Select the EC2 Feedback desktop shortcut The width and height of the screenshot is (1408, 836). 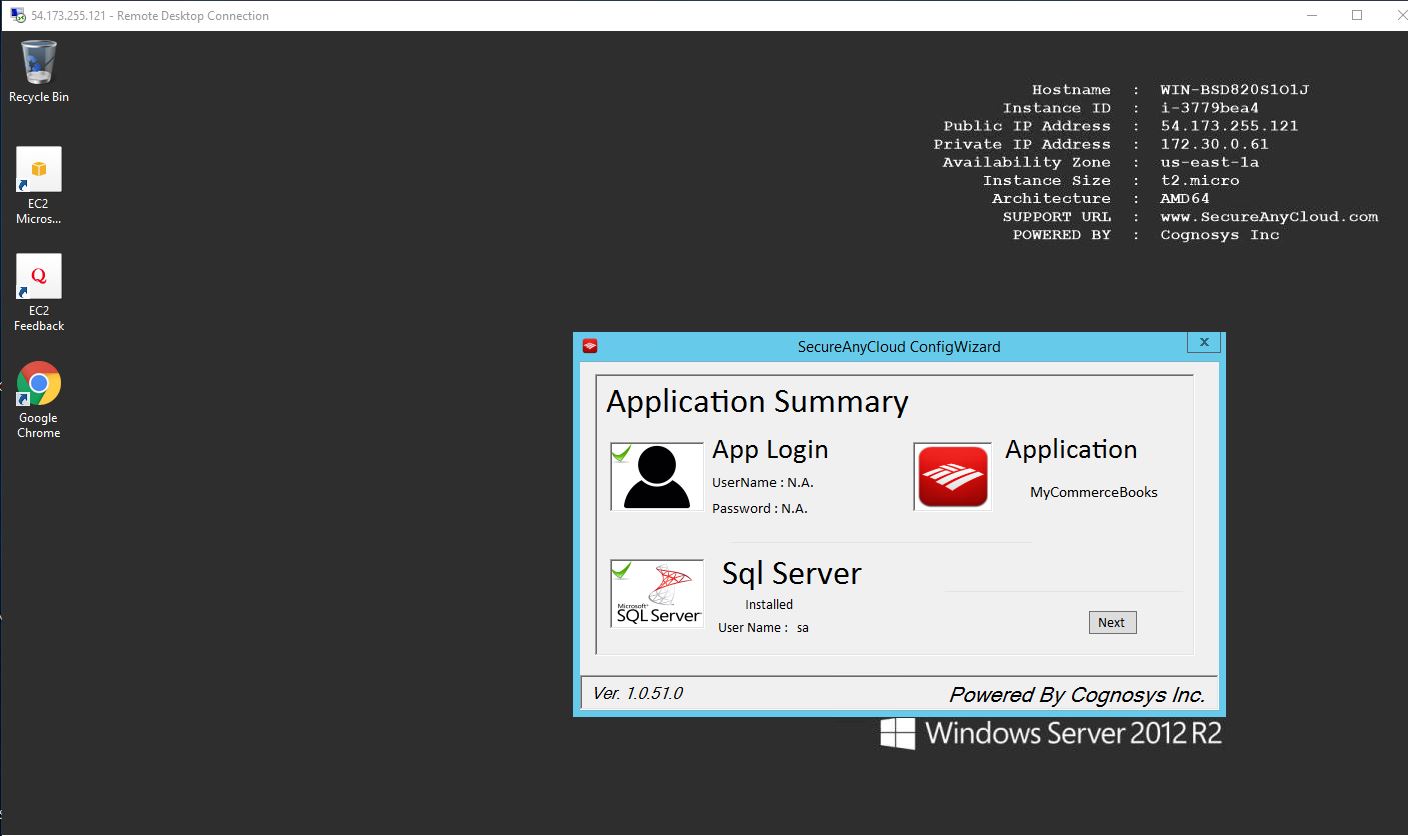pos(38,277)
